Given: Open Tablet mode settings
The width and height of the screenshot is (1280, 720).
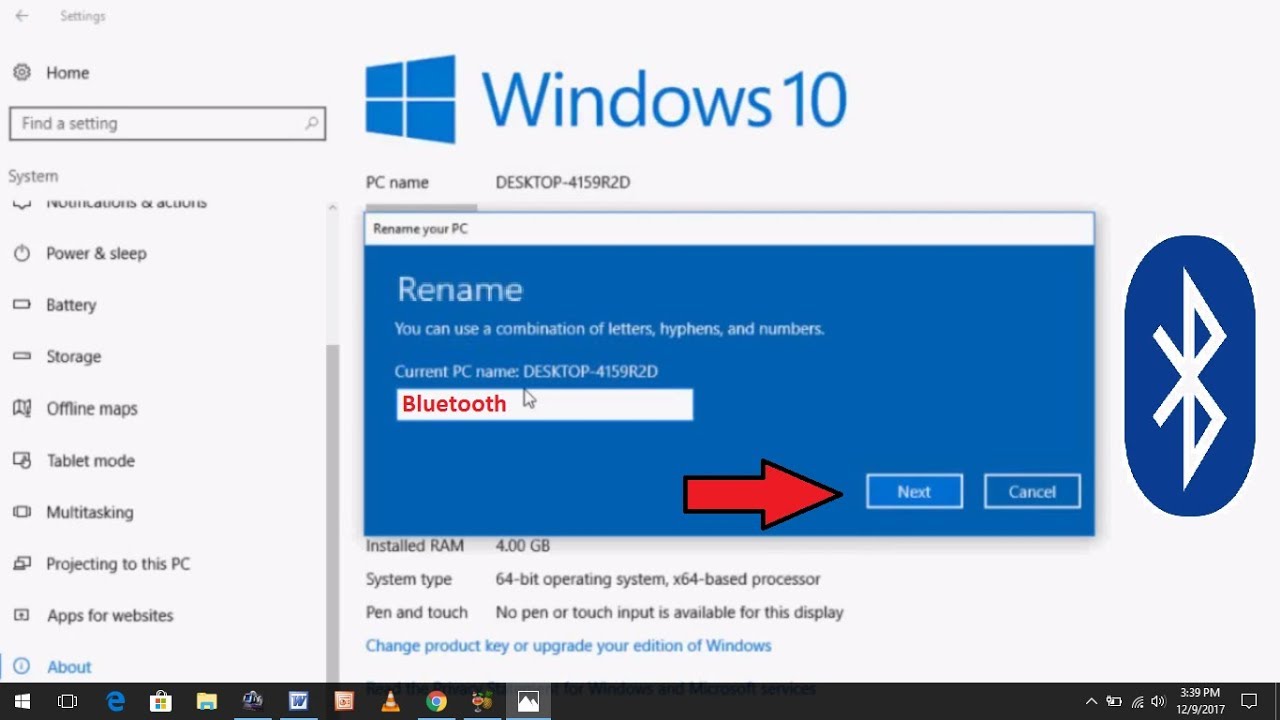Looking at the screenshot, I should pyautogui.click(x=90, y=461).
